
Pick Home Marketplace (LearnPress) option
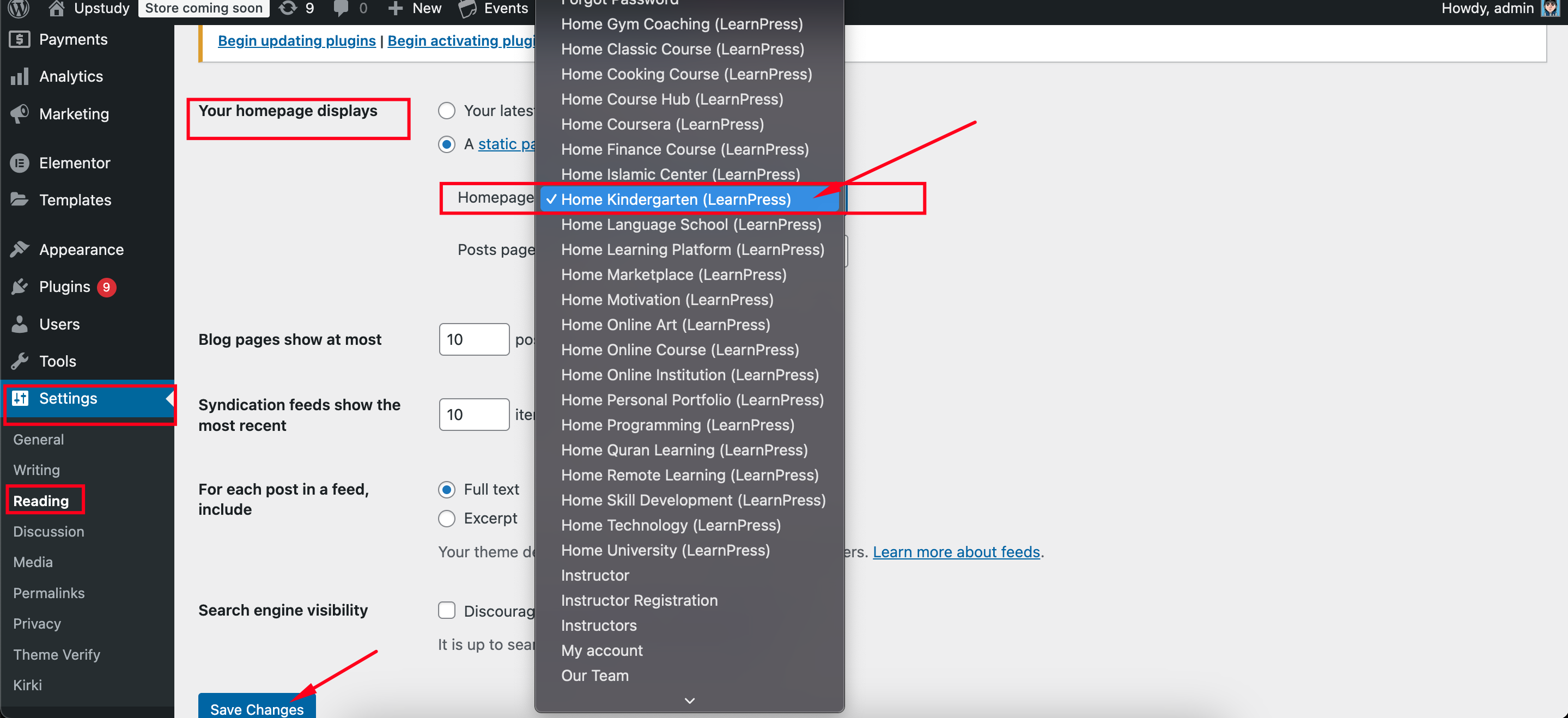690,275
